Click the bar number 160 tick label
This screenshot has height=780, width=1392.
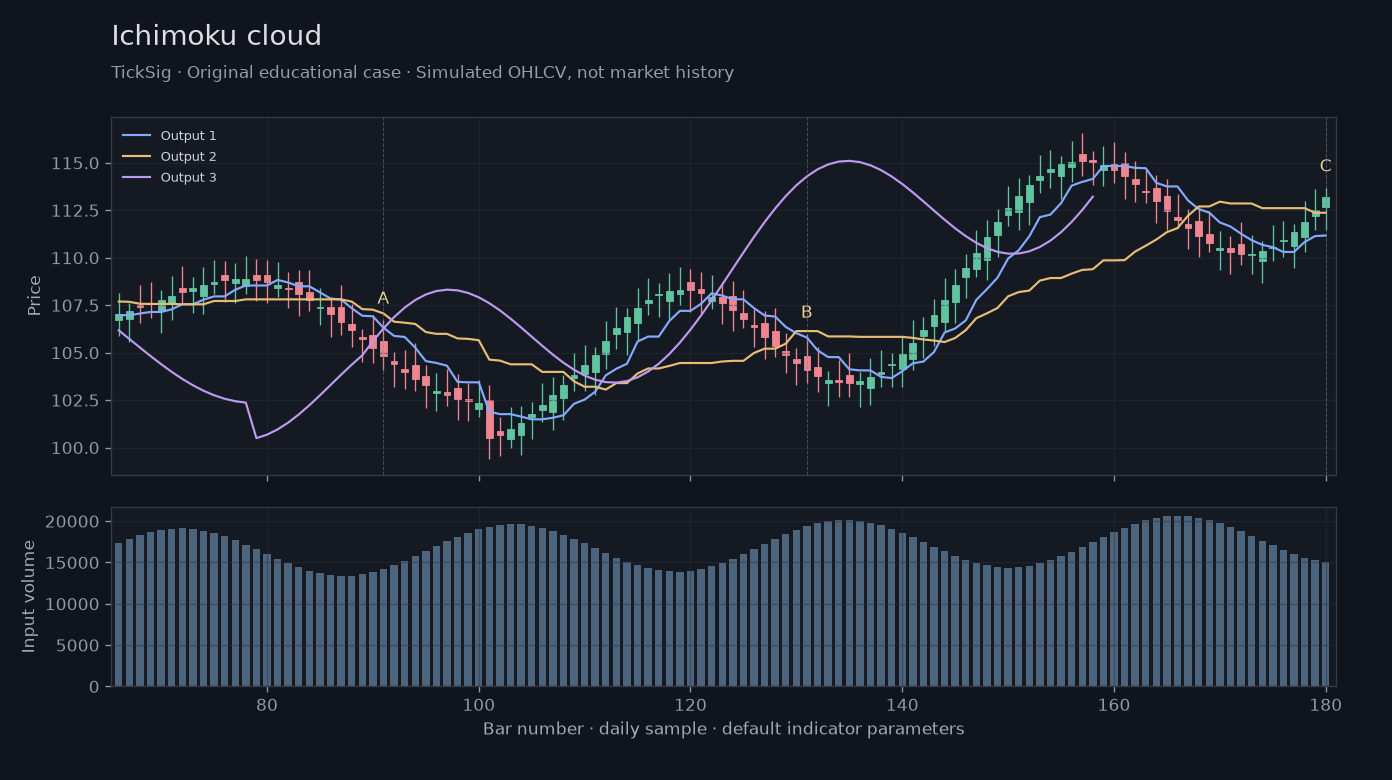pos(1114,704)
